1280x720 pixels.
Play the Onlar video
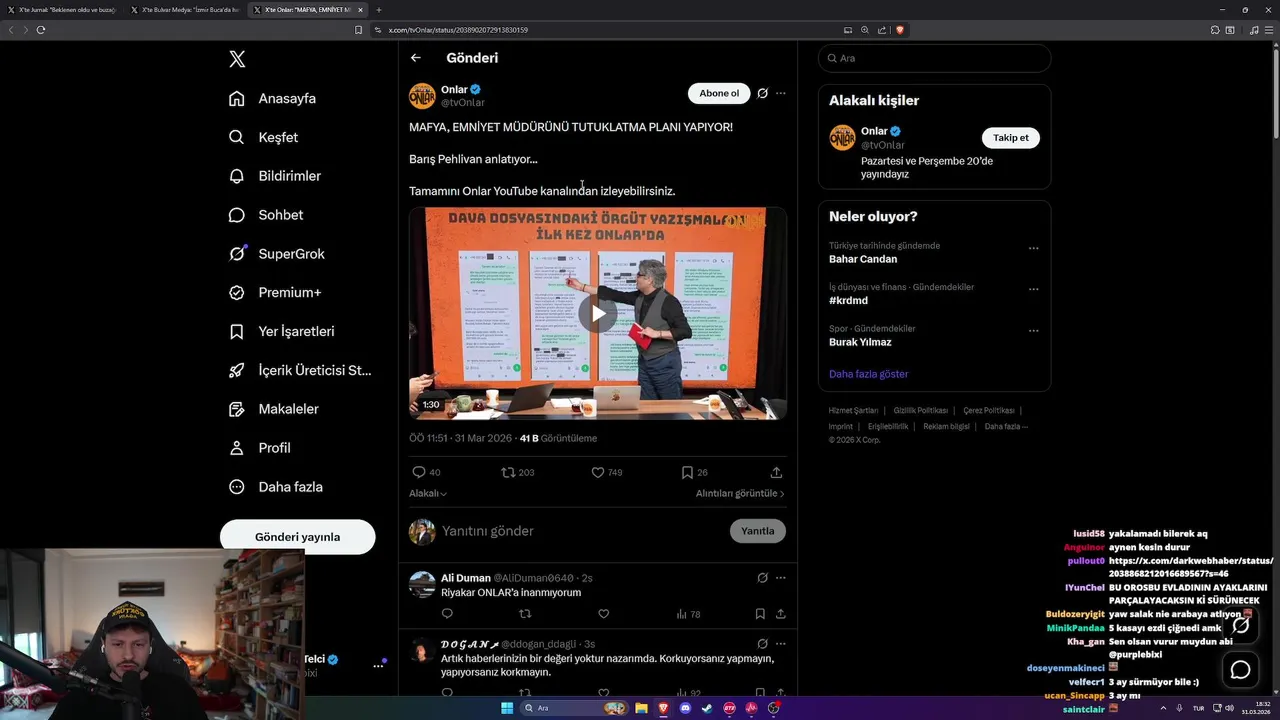tap(598, 313)
